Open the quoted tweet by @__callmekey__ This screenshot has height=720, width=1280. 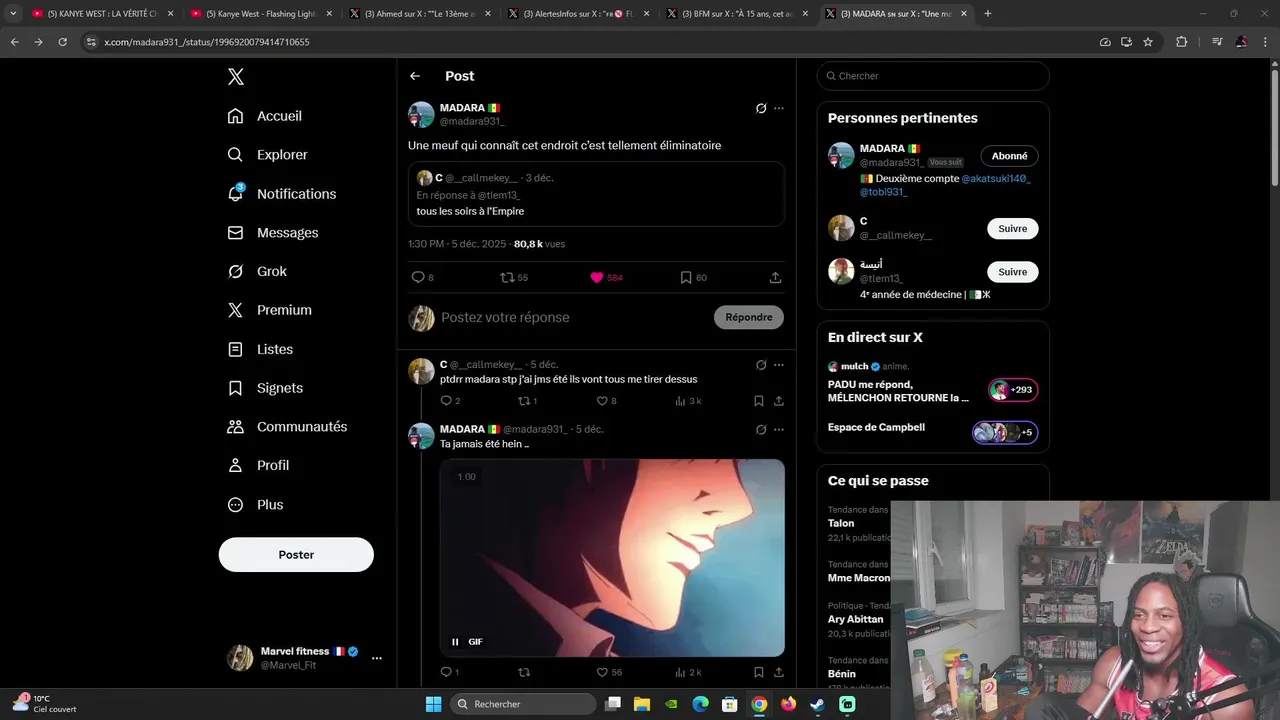596,194
